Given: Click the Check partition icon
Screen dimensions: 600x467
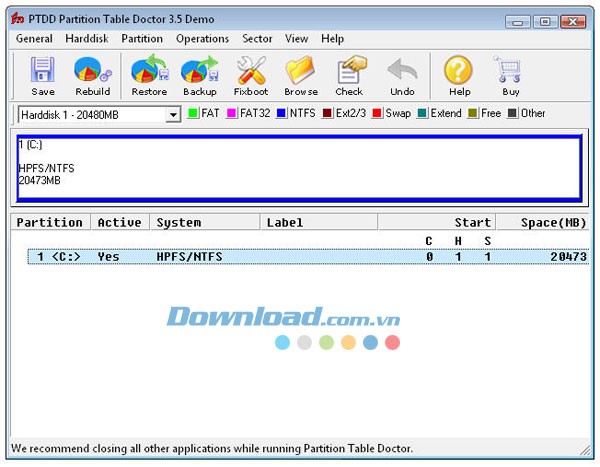Looking at the screenshot, I should click(349, 76).
